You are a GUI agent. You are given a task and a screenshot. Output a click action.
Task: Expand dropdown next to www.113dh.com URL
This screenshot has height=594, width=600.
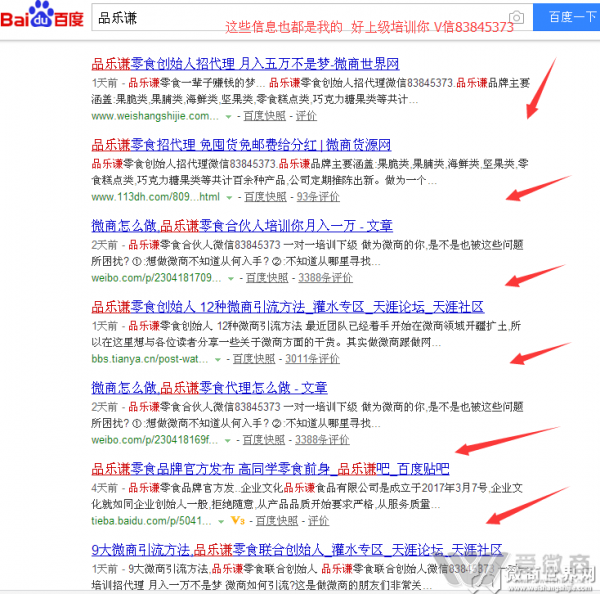(229, 197)
